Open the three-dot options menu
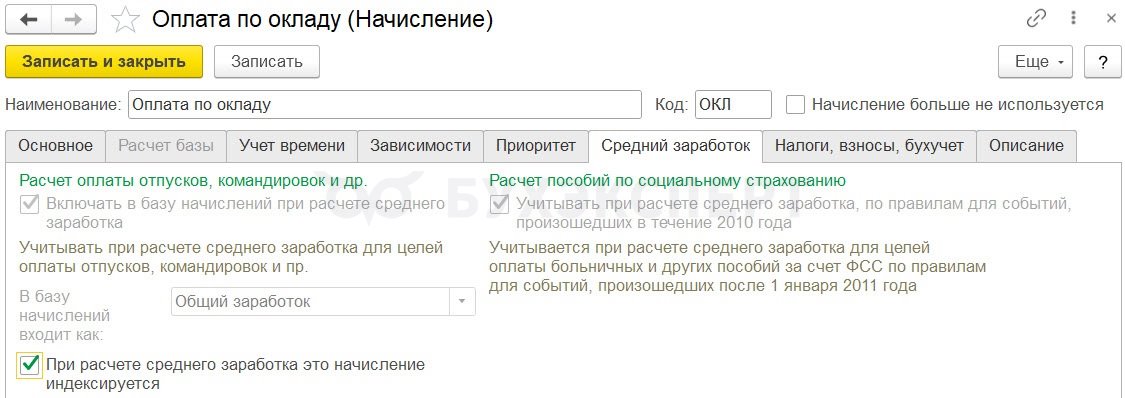1125x398 pixels. coord(1075,19)
